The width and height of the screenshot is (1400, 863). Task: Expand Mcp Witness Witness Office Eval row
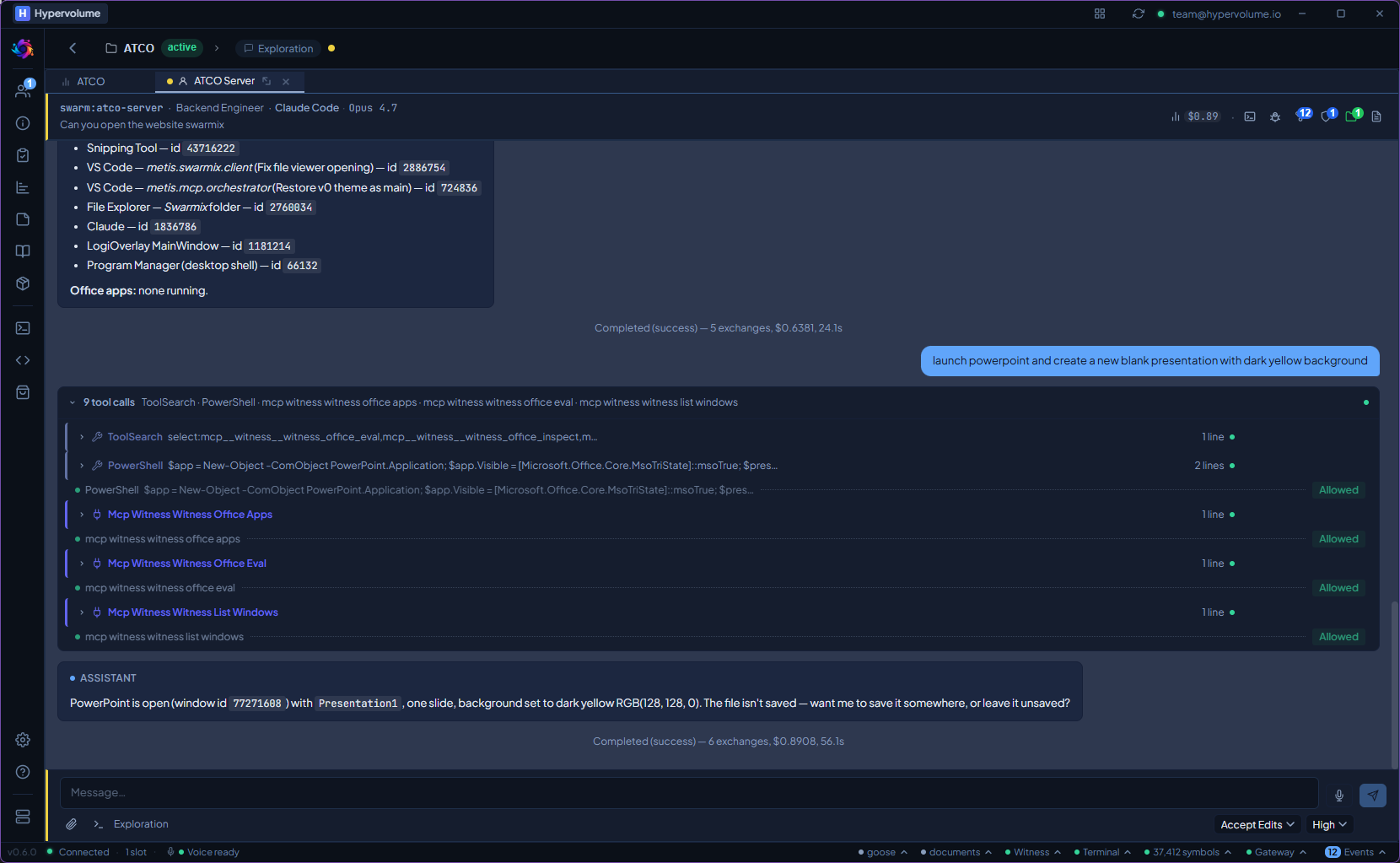pos(649,564)
